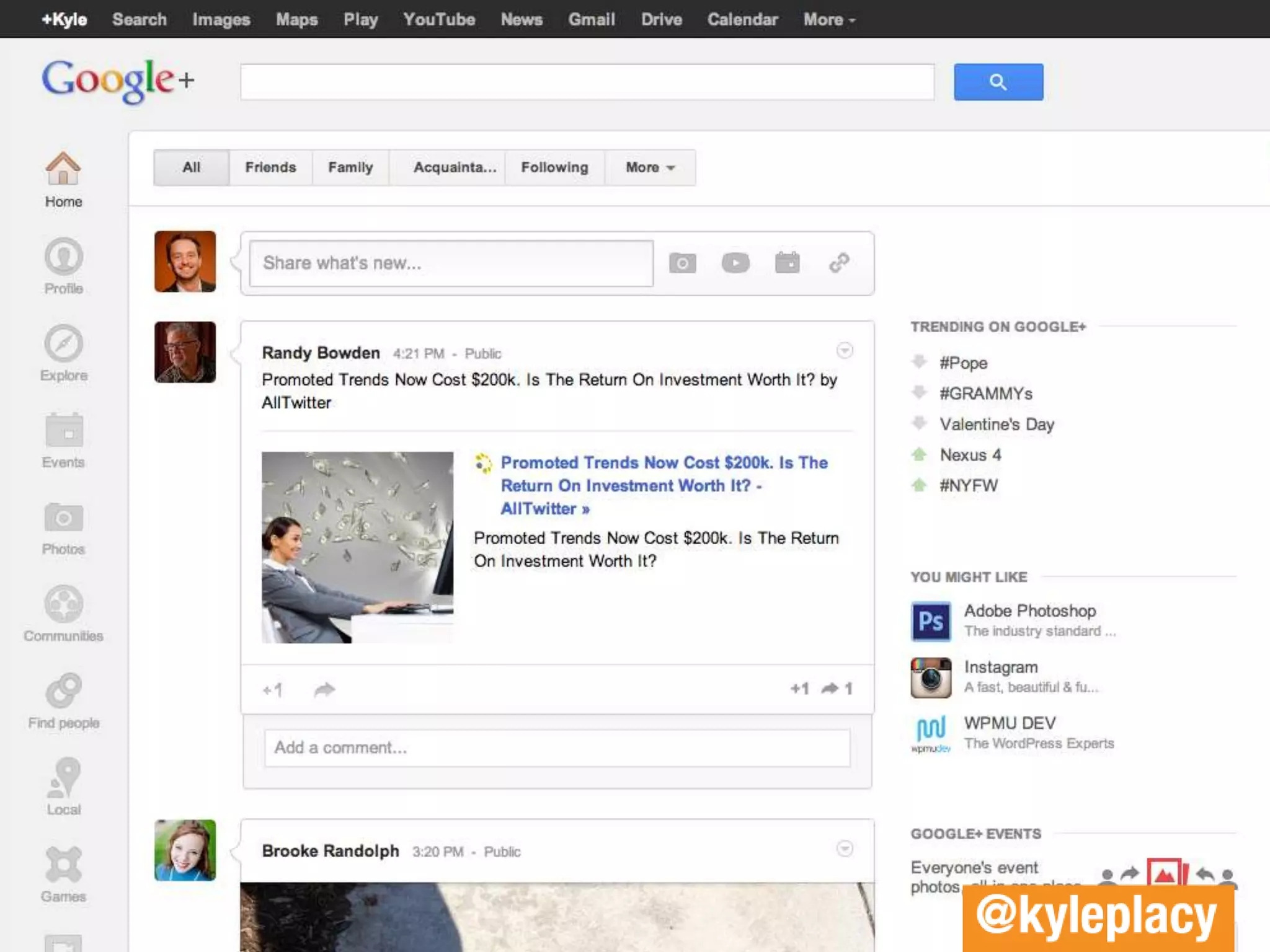Attach a link using the chain icon
This screenshot has height=952, width=1270.
click(839, 263)
